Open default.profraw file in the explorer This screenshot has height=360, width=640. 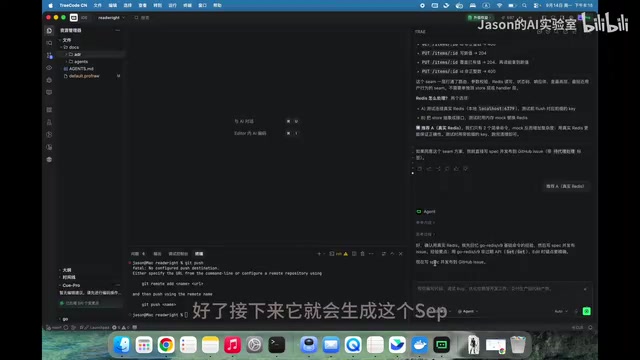[x=84, y=76]
